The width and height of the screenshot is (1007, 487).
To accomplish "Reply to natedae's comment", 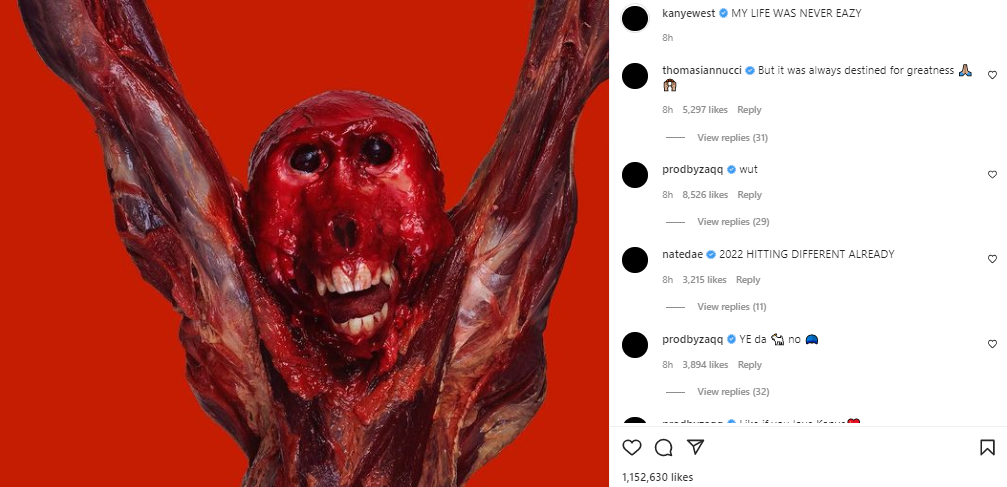I will 748,280.
